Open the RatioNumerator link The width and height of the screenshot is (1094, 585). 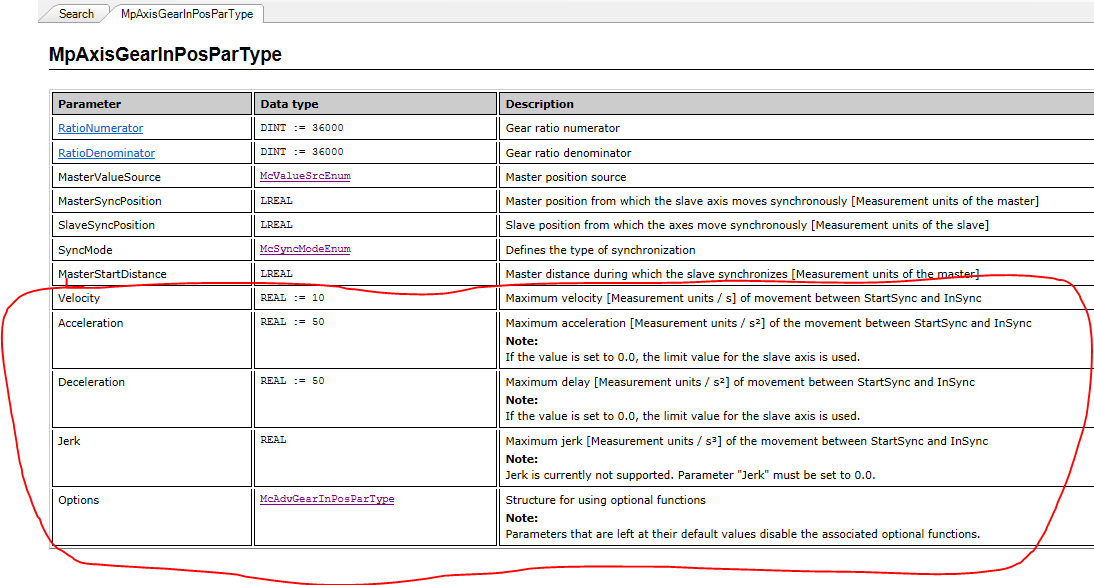100,128
